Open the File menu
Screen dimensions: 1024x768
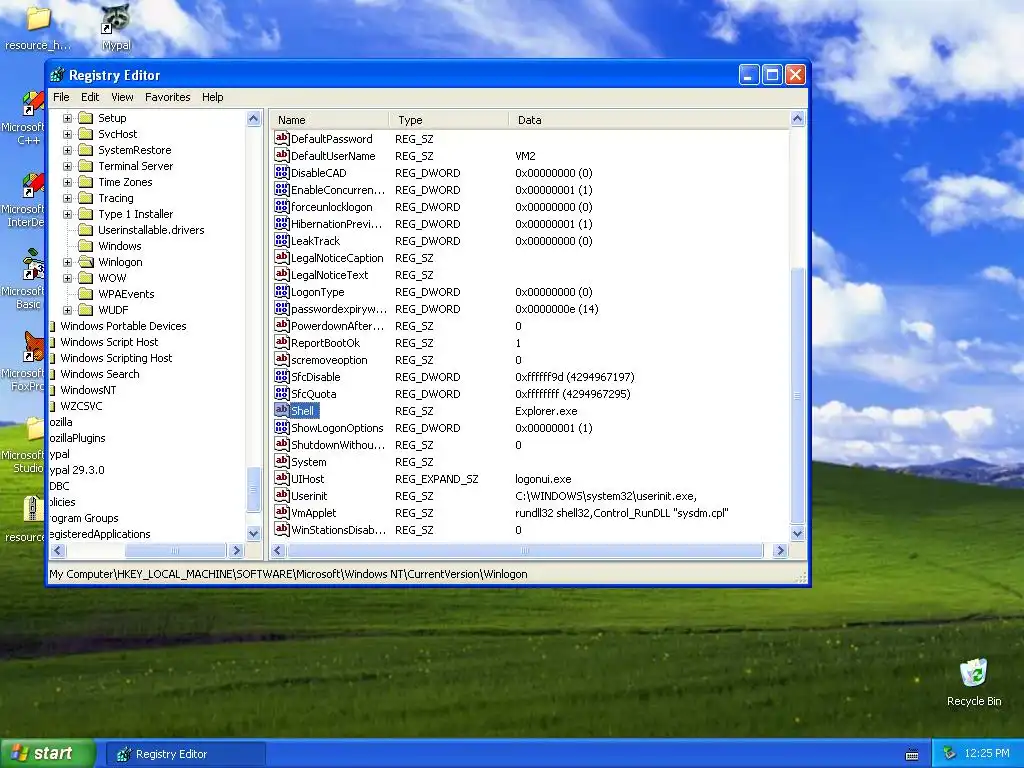pos(61,97)
